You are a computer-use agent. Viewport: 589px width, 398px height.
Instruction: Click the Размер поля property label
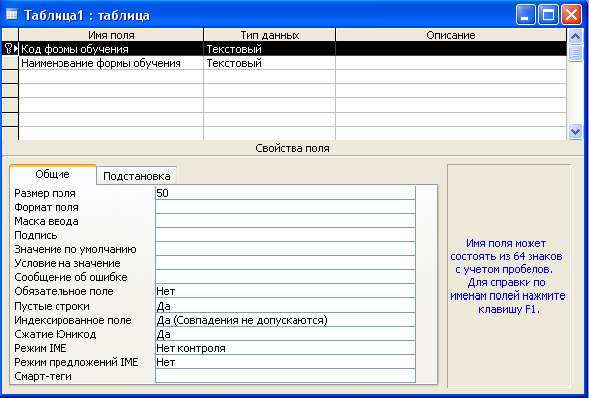pyautogui.click(x=45, y=193)
